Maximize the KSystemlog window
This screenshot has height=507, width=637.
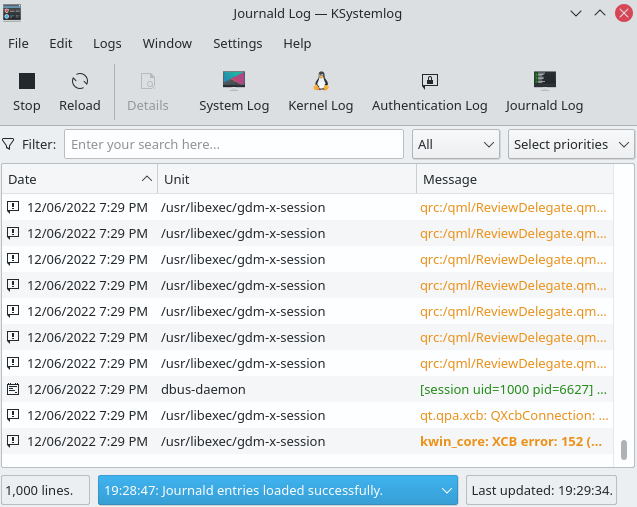click(600, 13)
